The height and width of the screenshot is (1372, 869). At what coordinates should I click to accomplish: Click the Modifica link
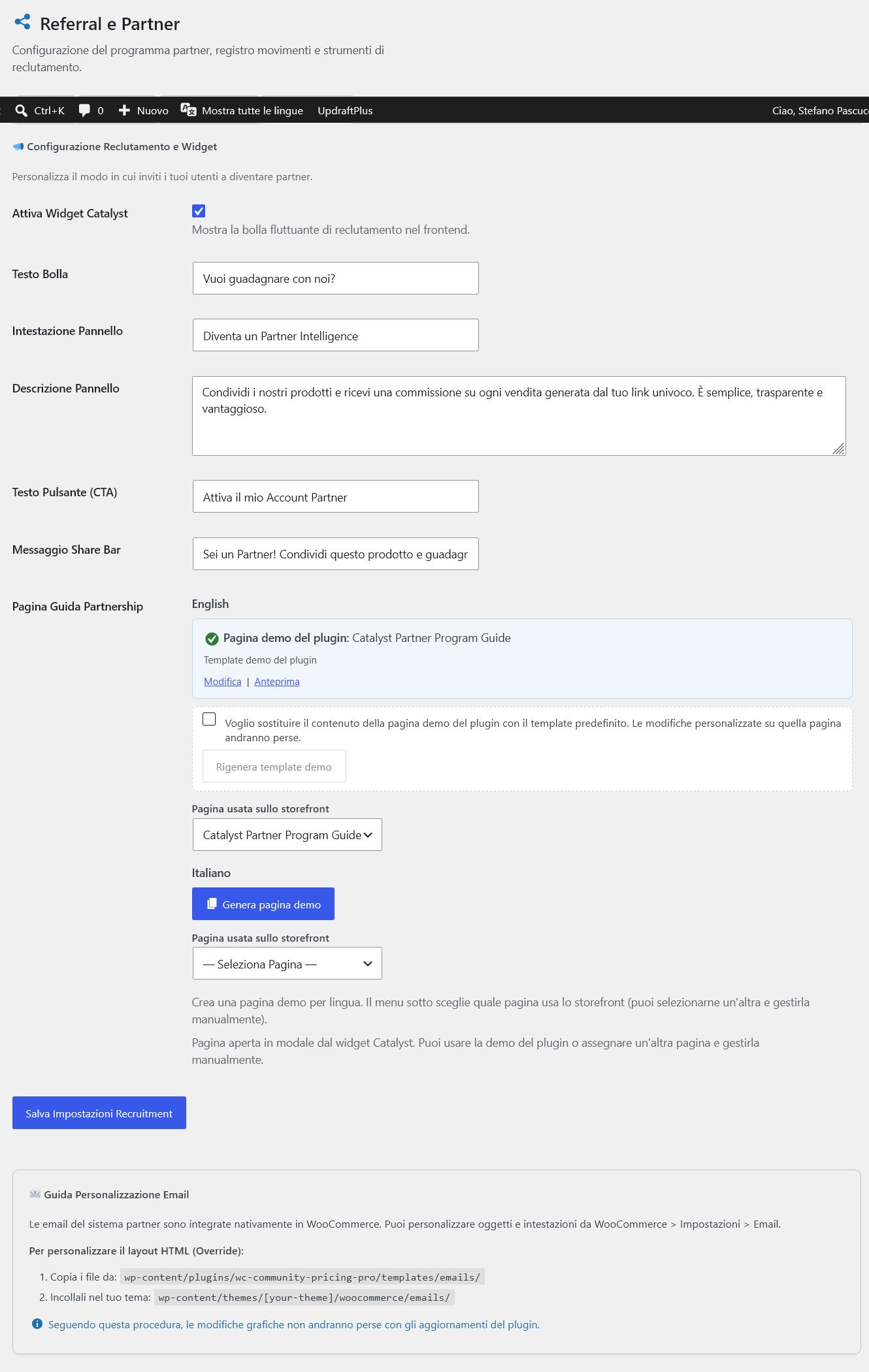tap(222, 681)
